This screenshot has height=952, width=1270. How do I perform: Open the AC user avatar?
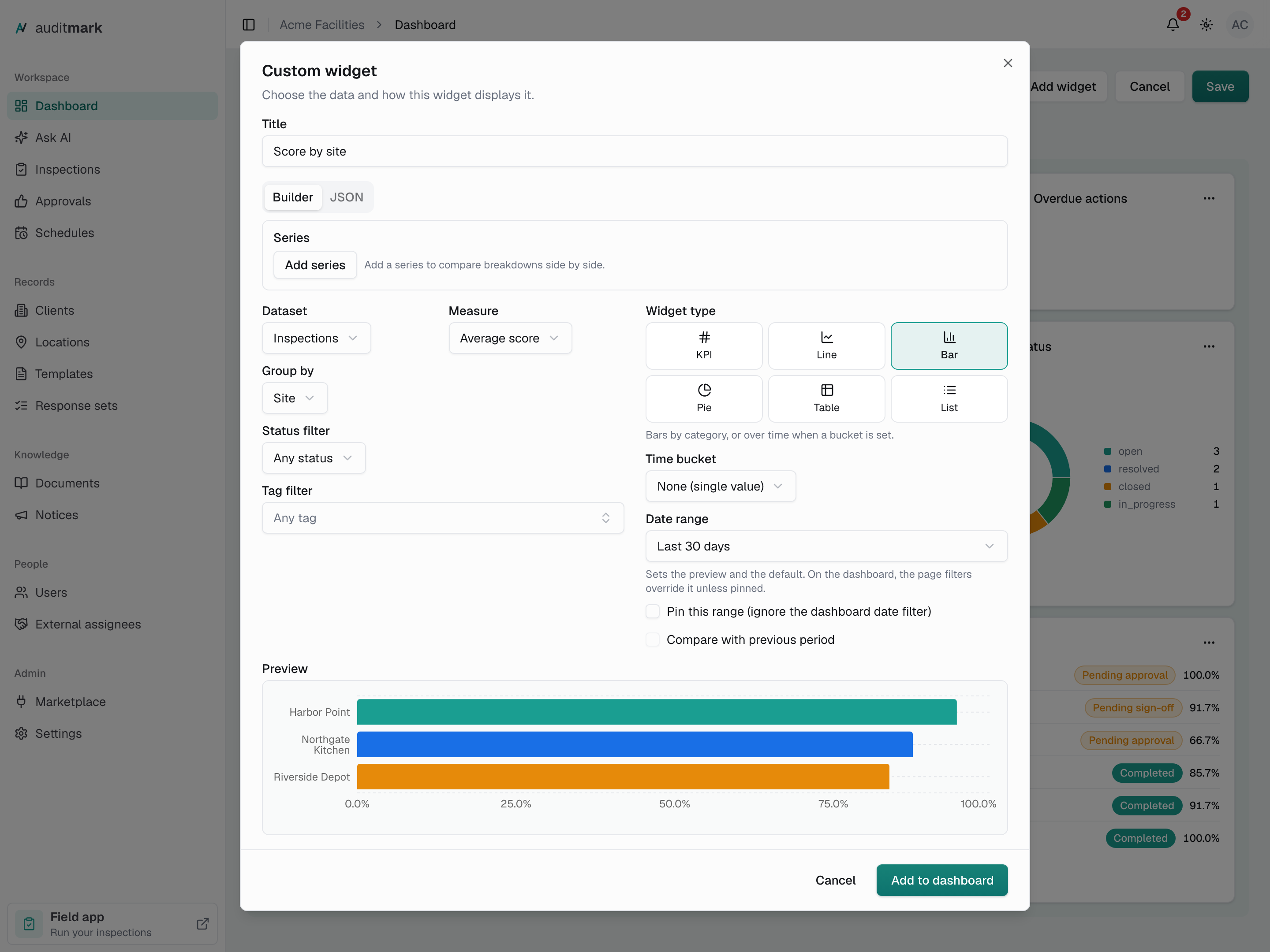(1240, 25)
